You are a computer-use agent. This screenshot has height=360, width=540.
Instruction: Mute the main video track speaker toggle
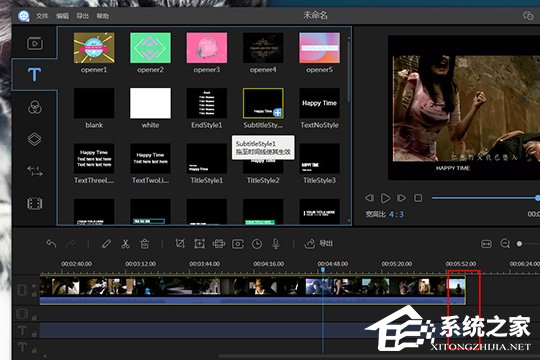[34, 286]
